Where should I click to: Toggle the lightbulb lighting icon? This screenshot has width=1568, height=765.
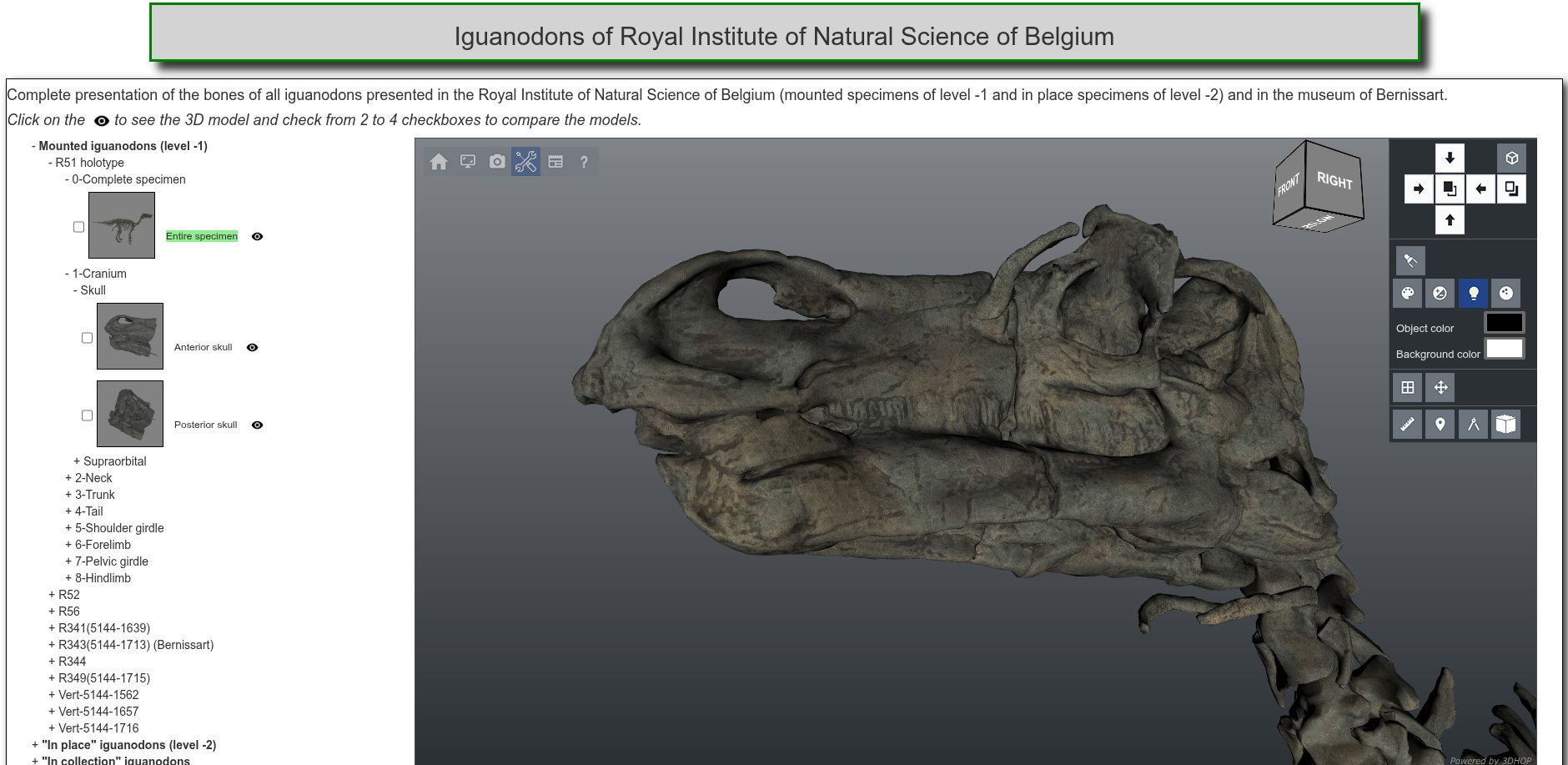coord(1473,293)
